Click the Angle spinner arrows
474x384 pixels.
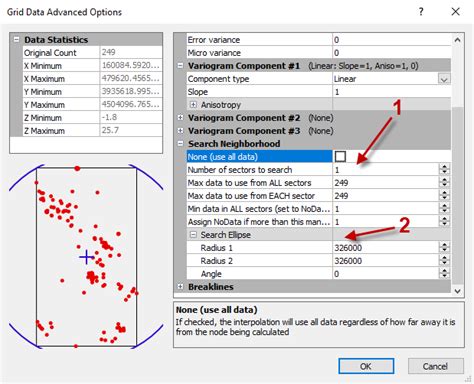coord(444,274)
